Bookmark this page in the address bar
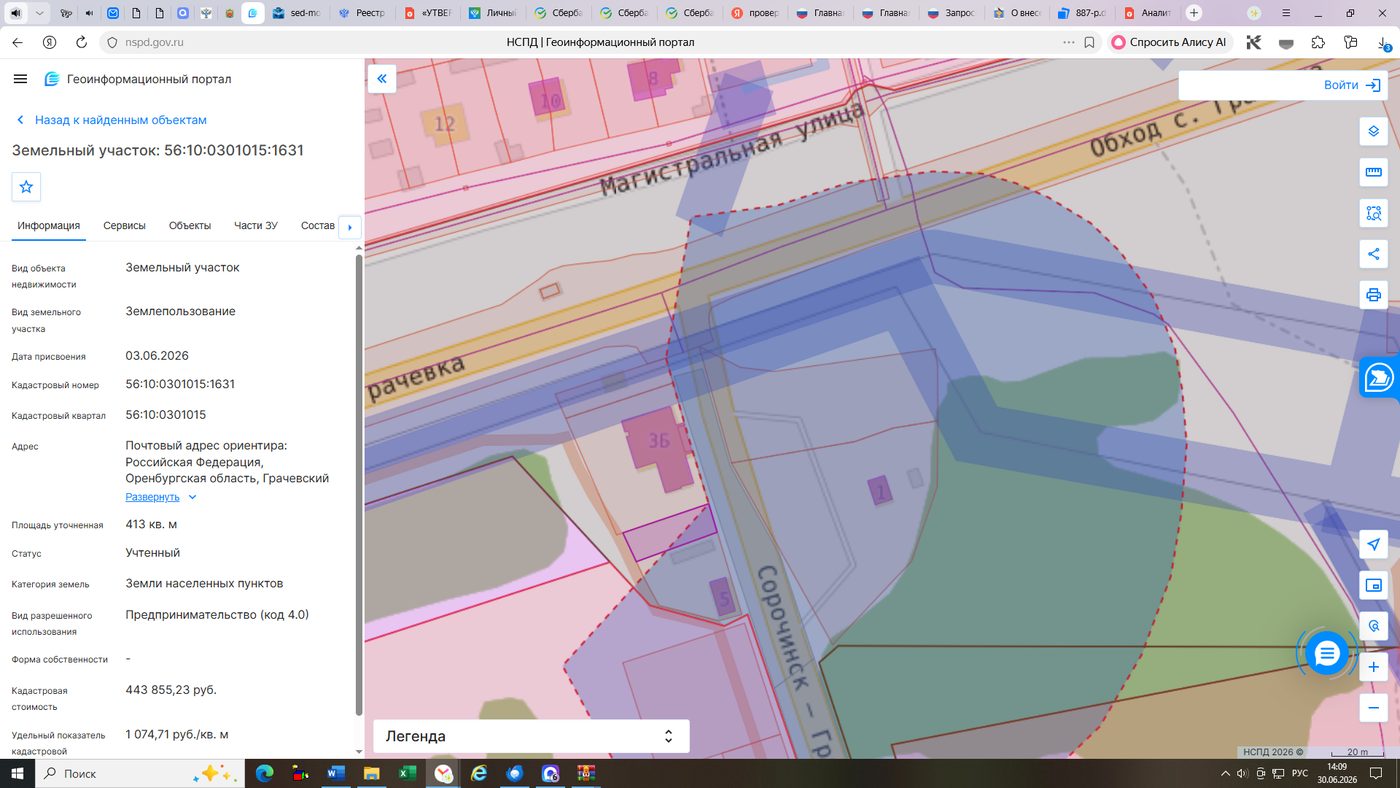 (x=1090, y=43)
